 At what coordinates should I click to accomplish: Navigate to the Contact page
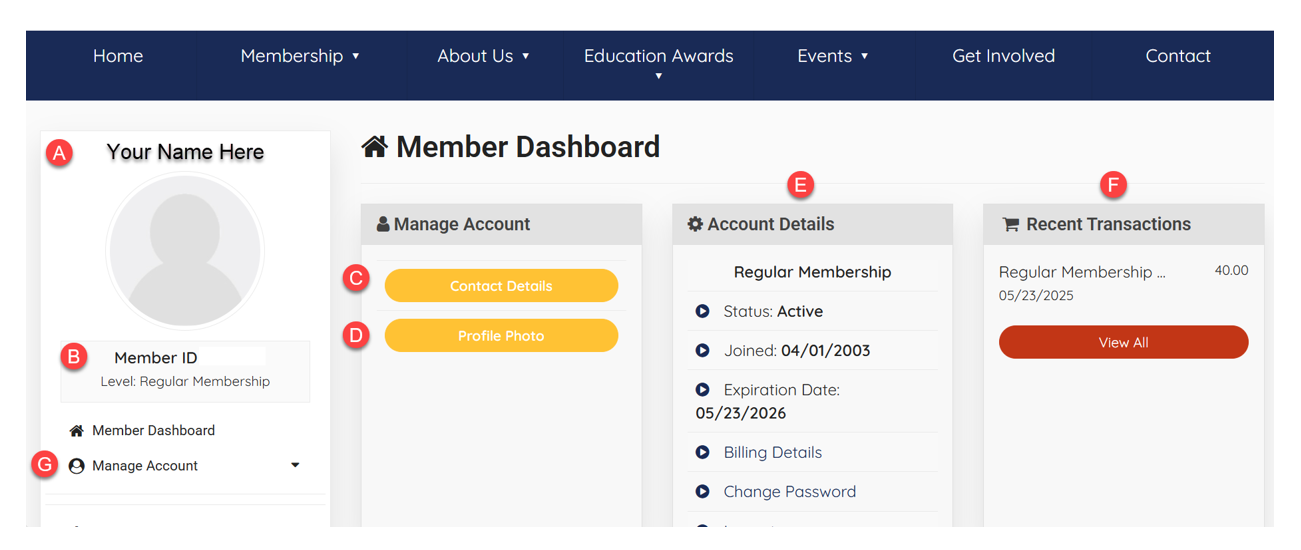[x=1178, y=56]
